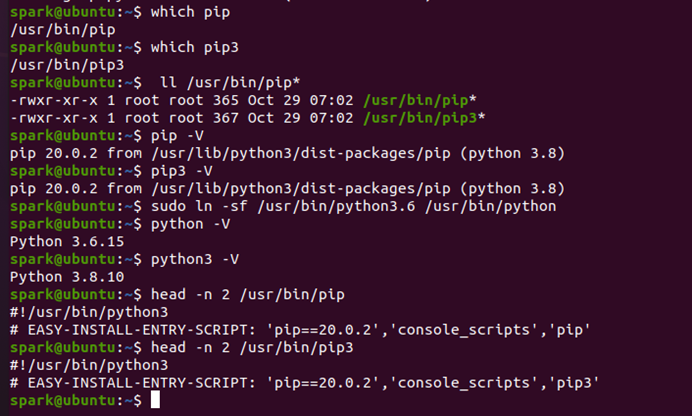The image size is (692, 416).
Task: Click the 'pip3 -V' command text
Action: coord(181,171)
